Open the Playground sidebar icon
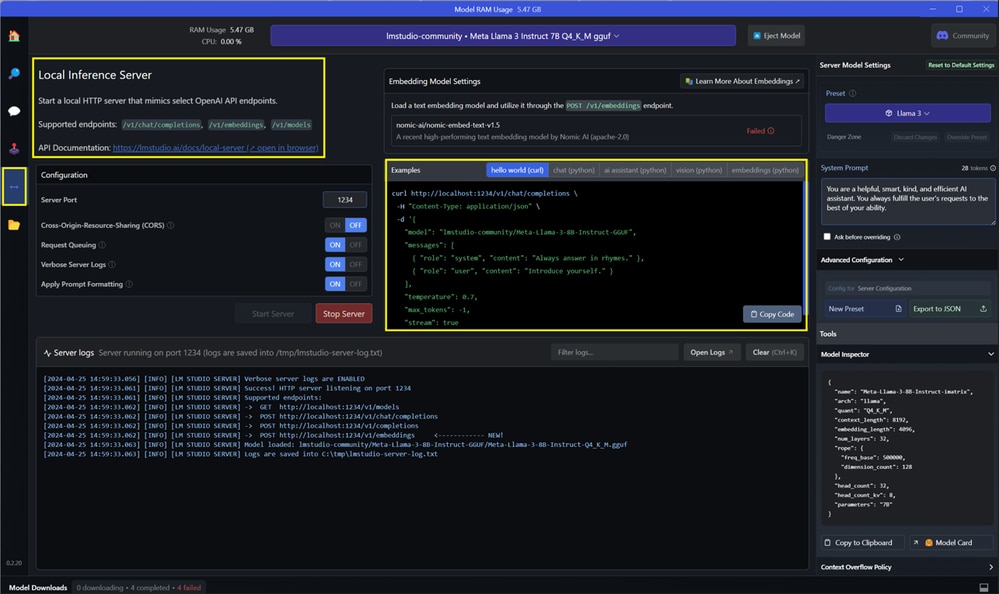Viewport: 999px width, 594px height. pyautogui.click(x=14, y=148)
